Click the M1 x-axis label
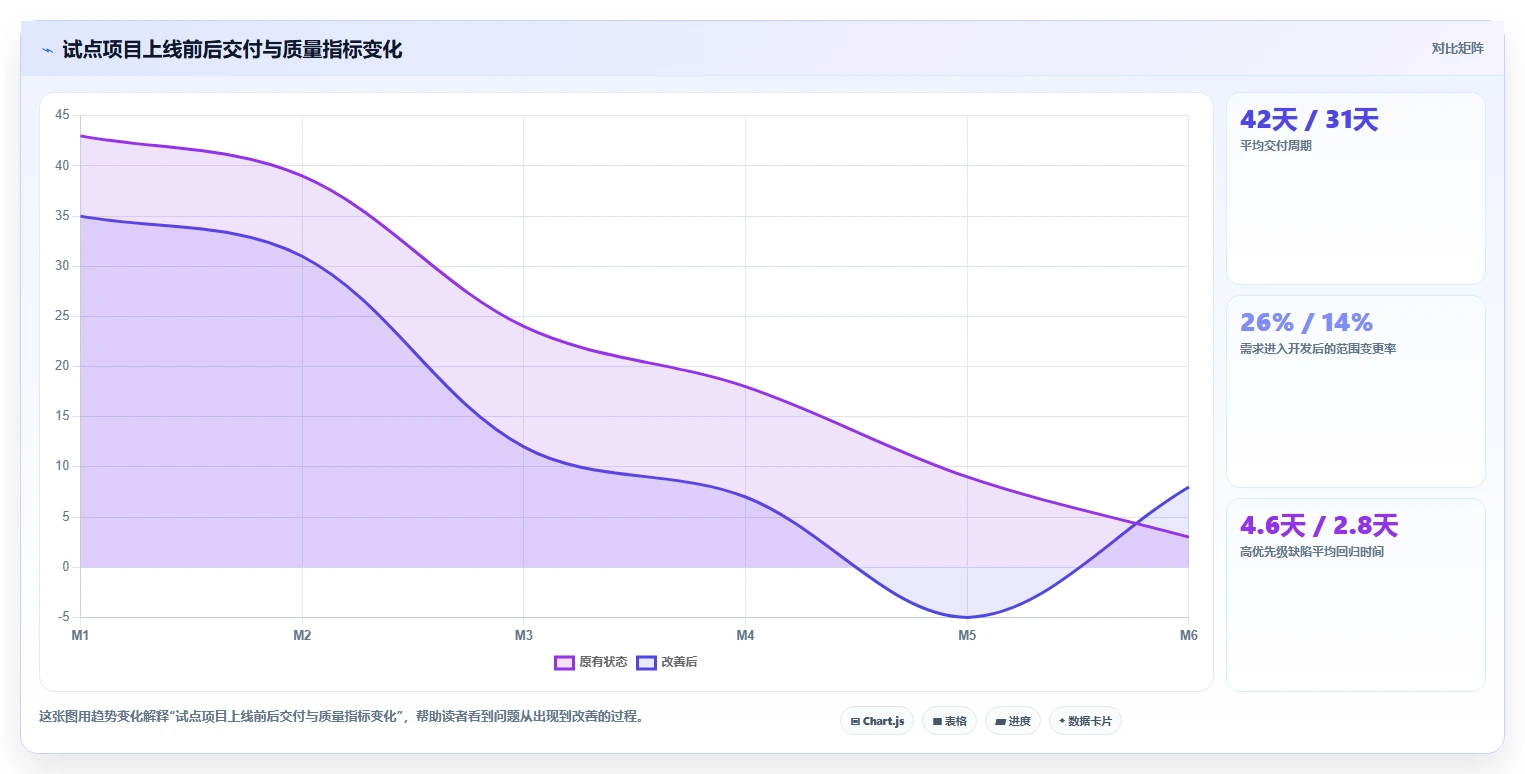This screenshot has width=1525, height=774. tap(80, 635)
